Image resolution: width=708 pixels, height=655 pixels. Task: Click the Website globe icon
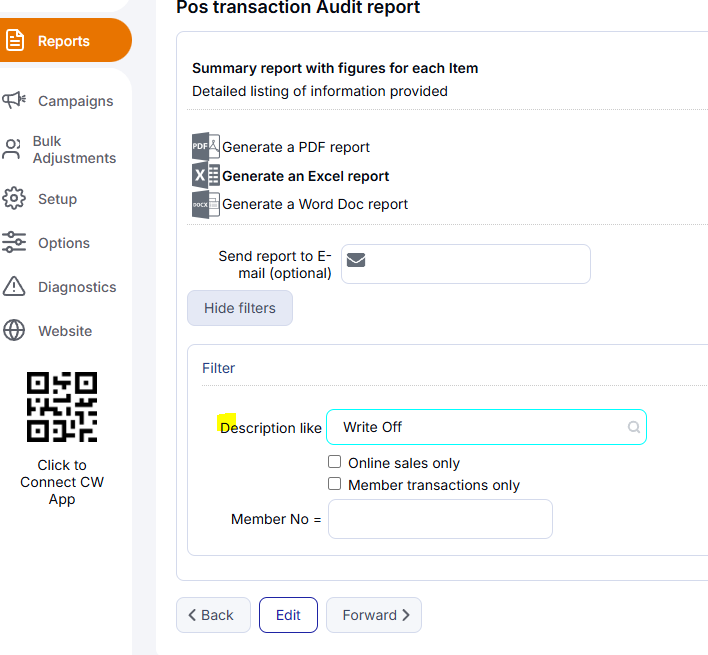(14, 330)
